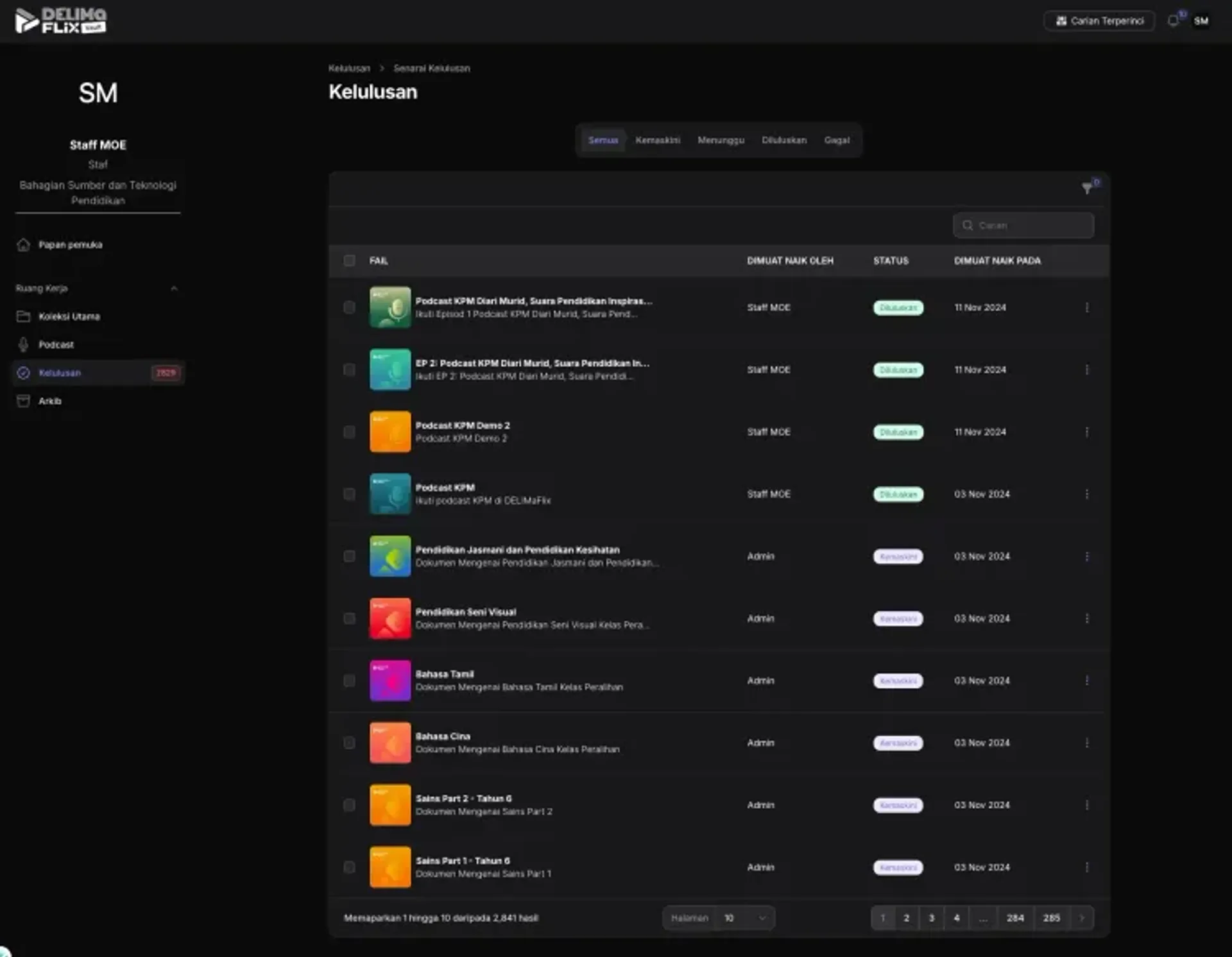Screen dimensions: 1232x957
Task: Switch to the Gagal tab
Action: click(837, 140)
